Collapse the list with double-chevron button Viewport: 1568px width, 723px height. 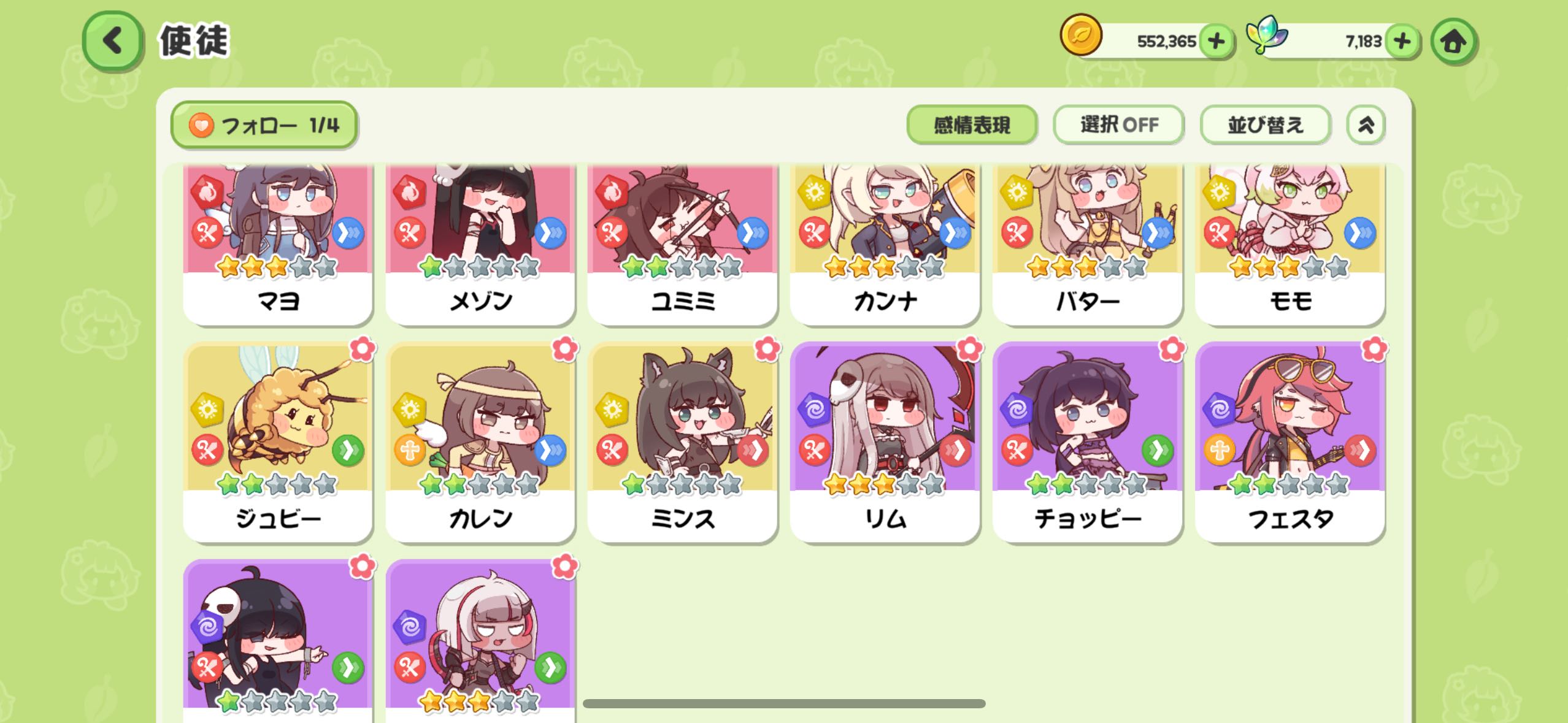coord(1366,125)
